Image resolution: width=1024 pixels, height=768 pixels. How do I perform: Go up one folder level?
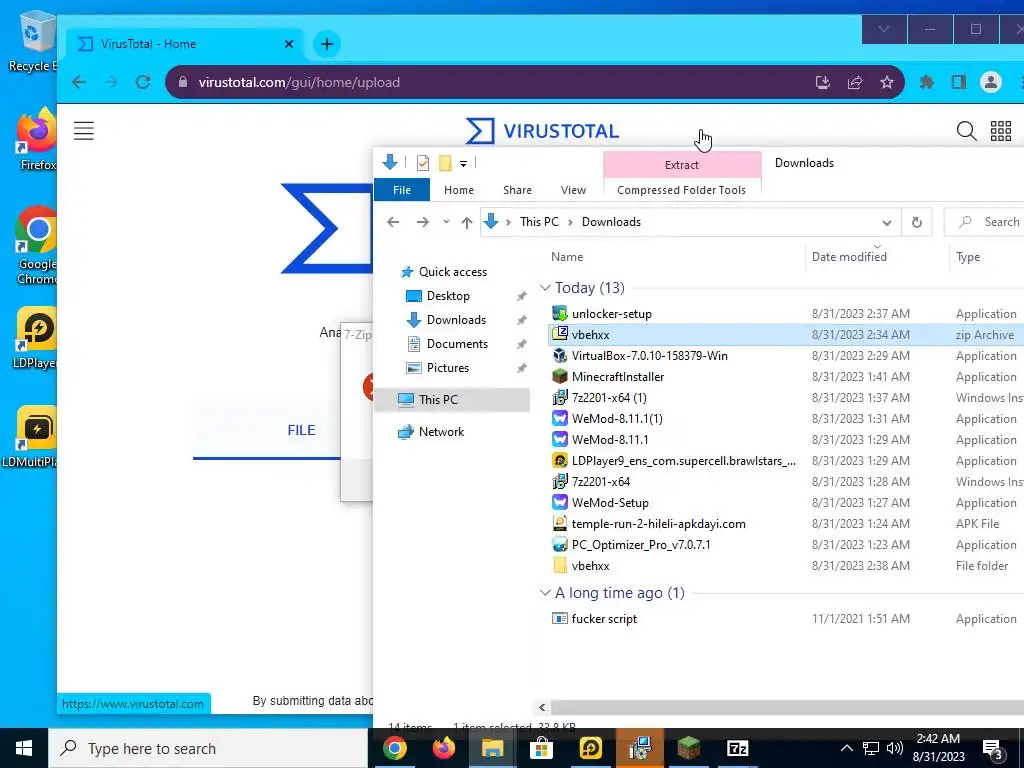pyautogui.click(x=466, y=222)
